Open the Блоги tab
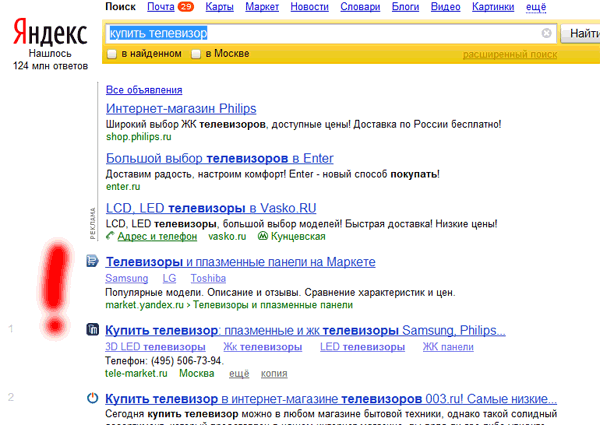600x425 pixels. tap(405, 7)
